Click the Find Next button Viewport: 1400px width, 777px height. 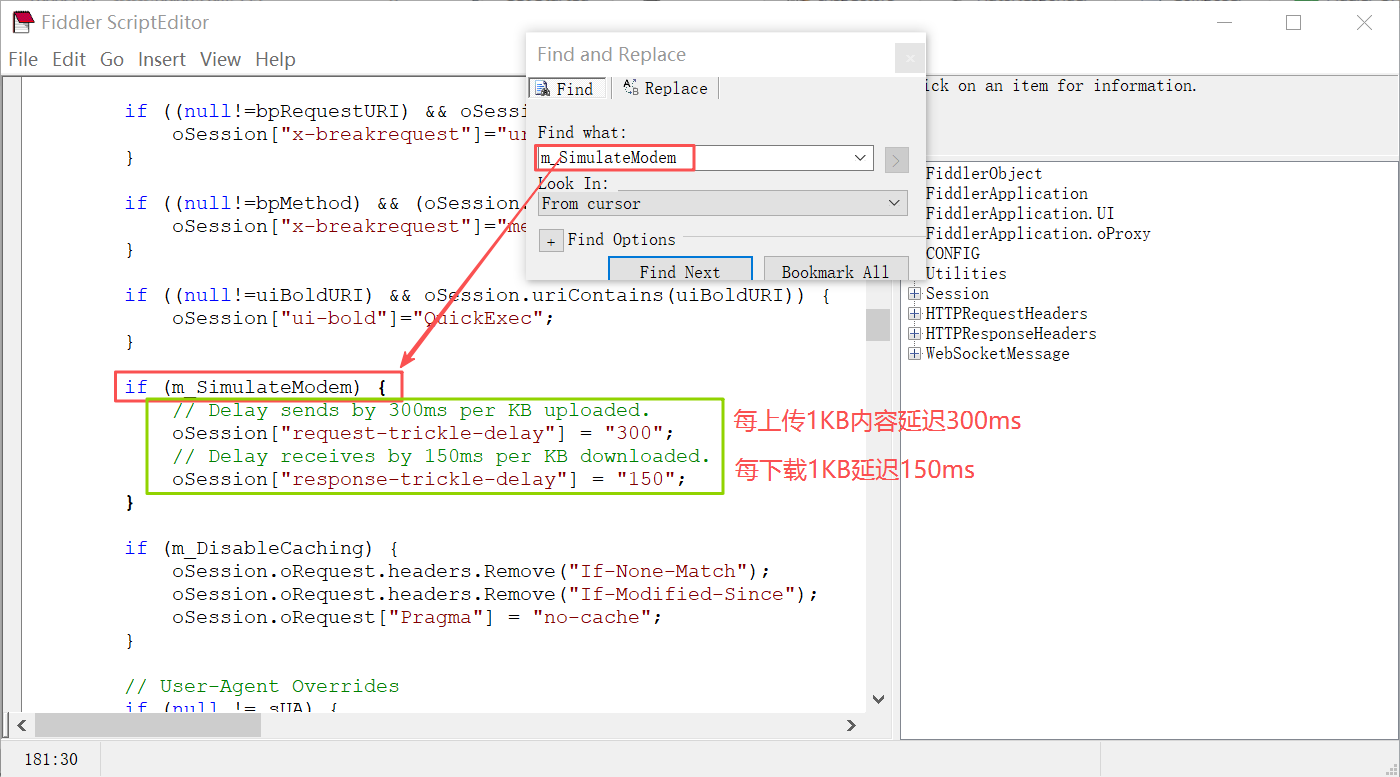(x=680, y=270)
